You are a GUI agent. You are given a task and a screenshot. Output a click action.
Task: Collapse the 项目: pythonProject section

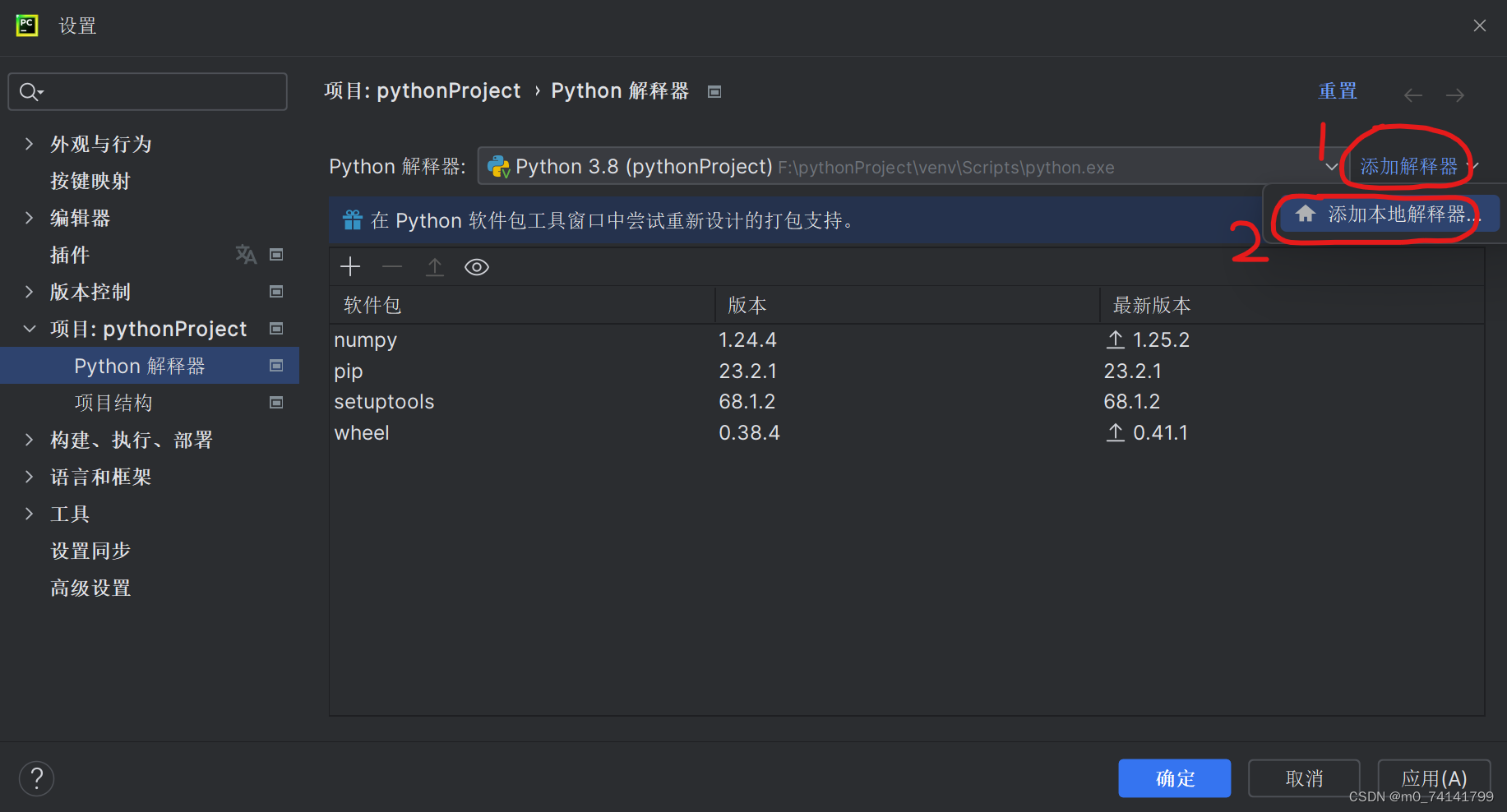click(30, 329)
